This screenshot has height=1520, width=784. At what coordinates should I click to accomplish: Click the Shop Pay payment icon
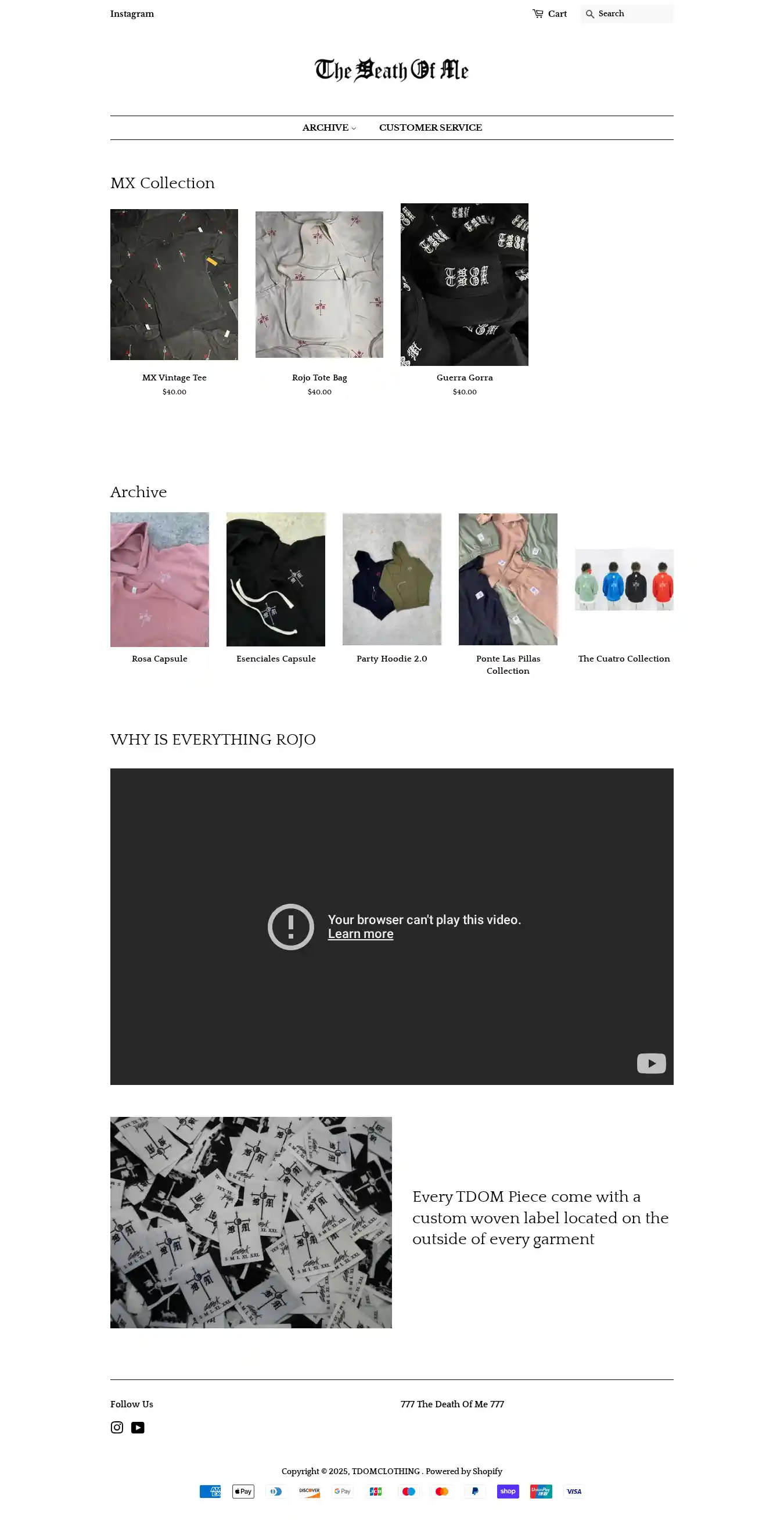pos(508,1491)
